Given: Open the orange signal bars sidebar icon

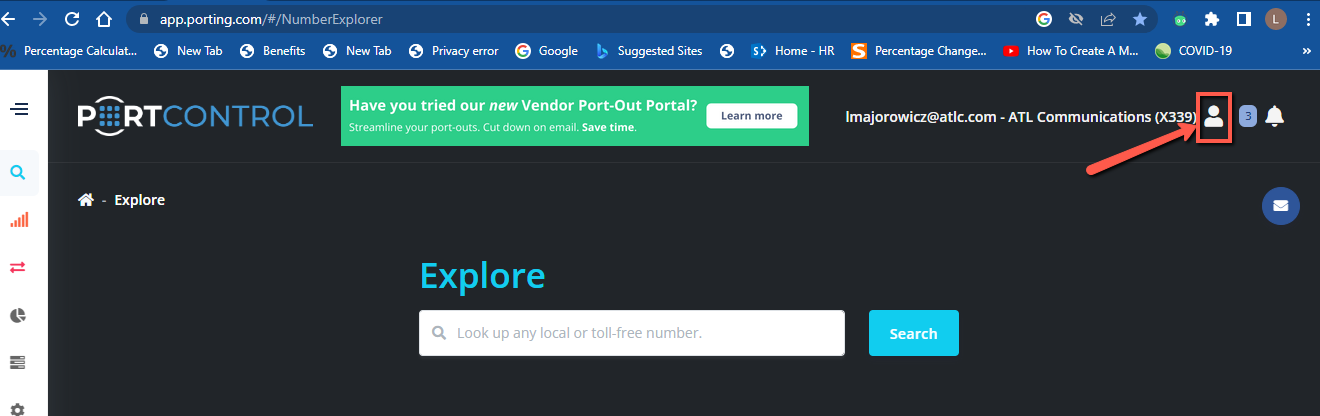Looking at the screenshot, I should pos(18,220).
